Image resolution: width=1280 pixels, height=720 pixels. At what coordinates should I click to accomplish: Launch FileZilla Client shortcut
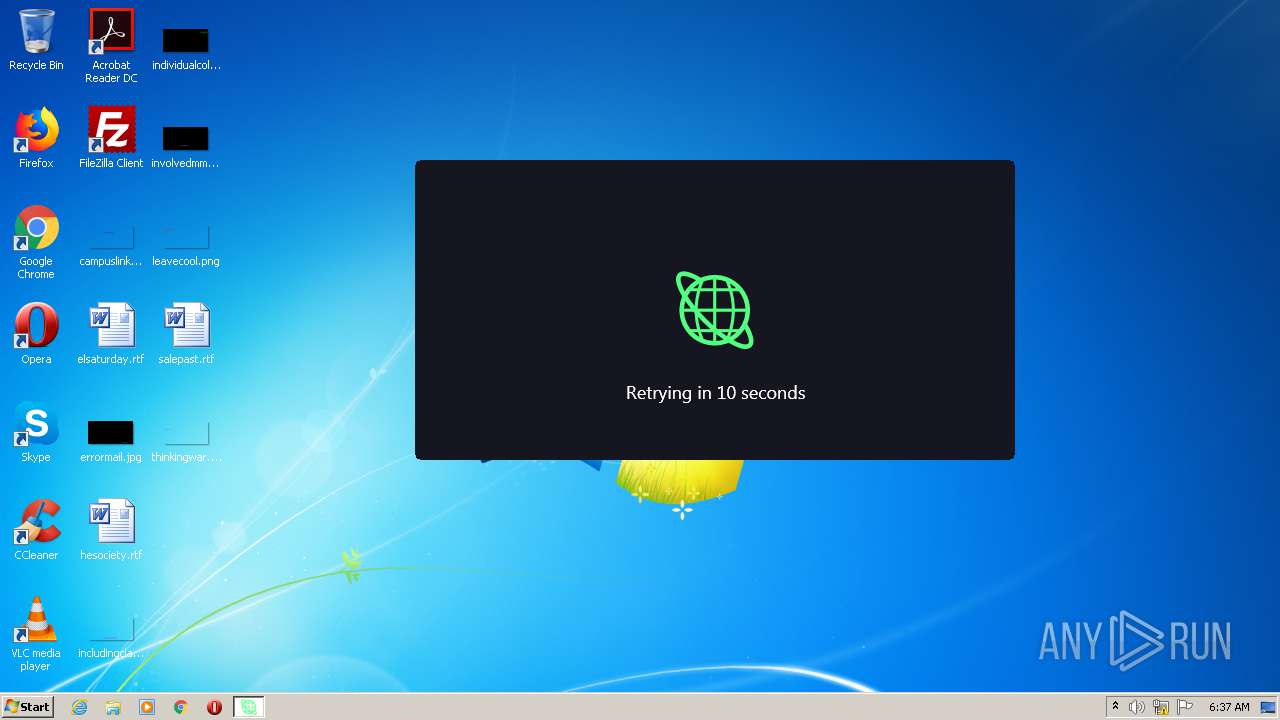pos(111,138)
